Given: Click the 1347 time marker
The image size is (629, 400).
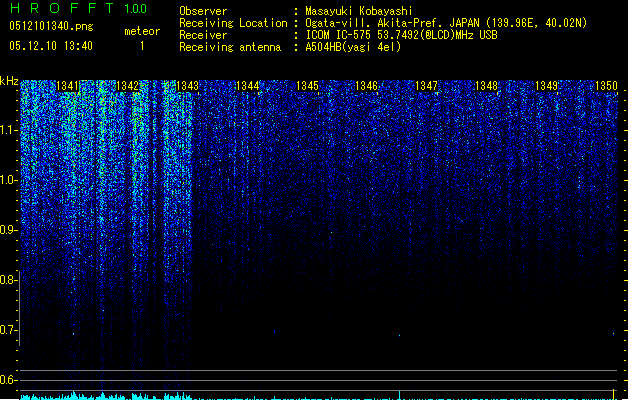Looking at the screenshot, I should click(x=426, y=86).
